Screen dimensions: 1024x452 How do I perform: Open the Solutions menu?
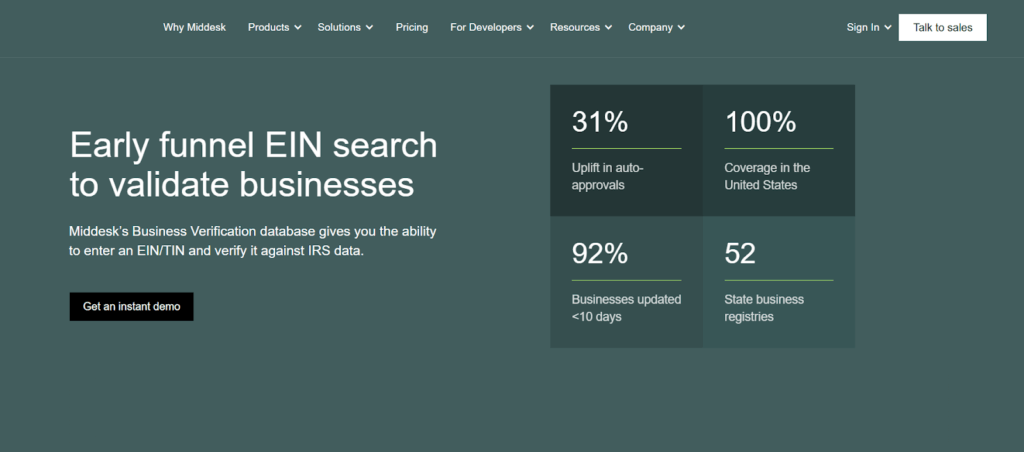tap(339, 27)
